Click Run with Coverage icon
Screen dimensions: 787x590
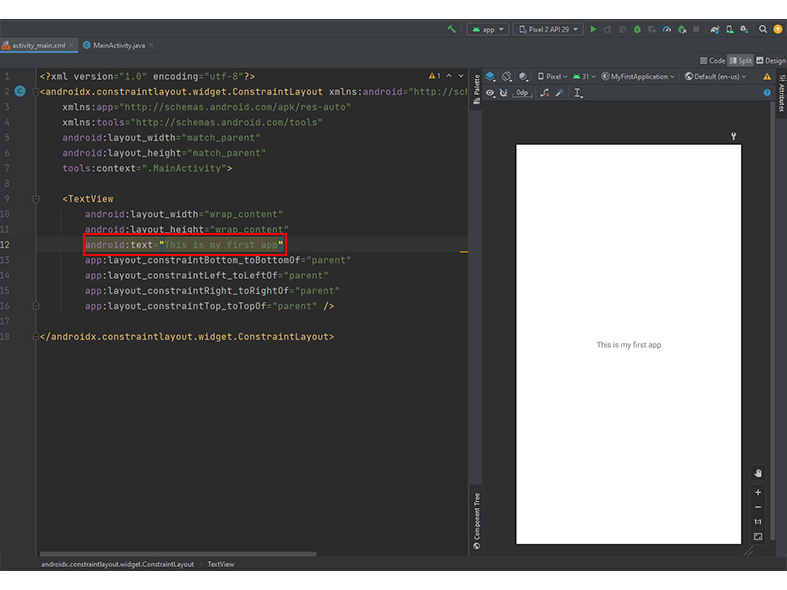pyautogui.click(x=651, y=30)
